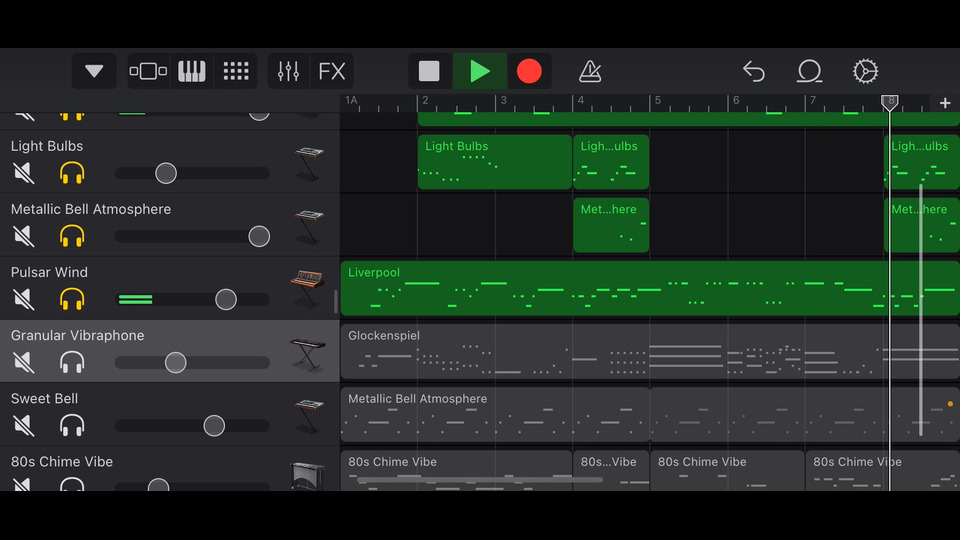
Task: Open the track mixer controls icon
Action: 288,71
